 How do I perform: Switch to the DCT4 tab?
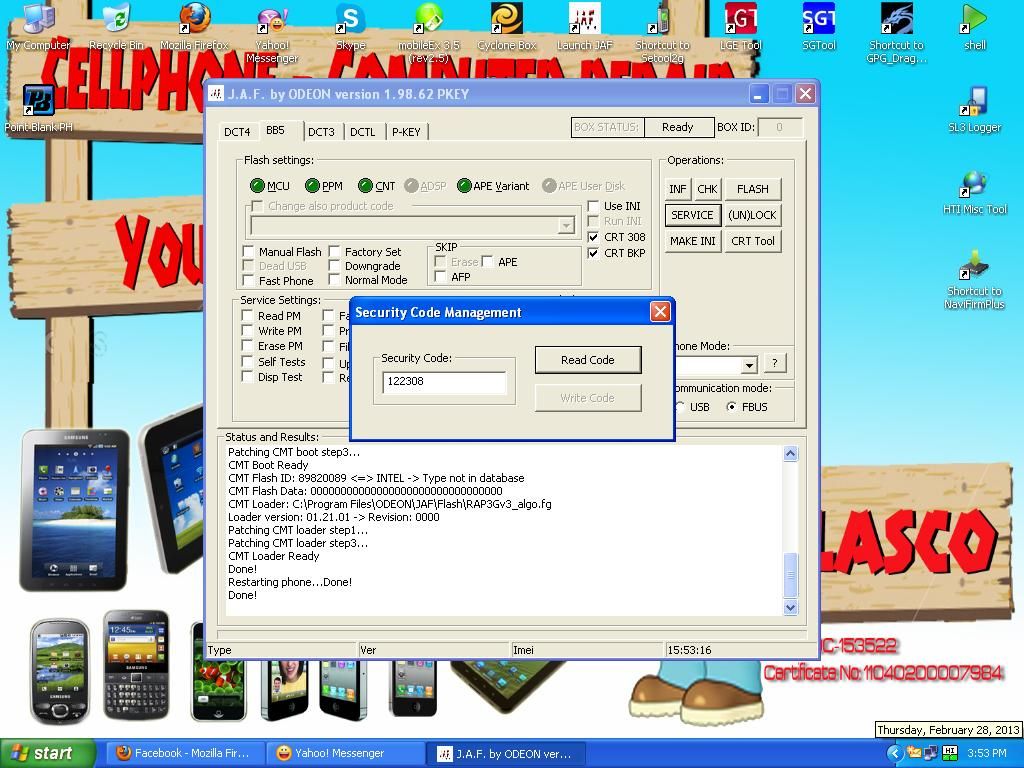click(x=237, y=132)
